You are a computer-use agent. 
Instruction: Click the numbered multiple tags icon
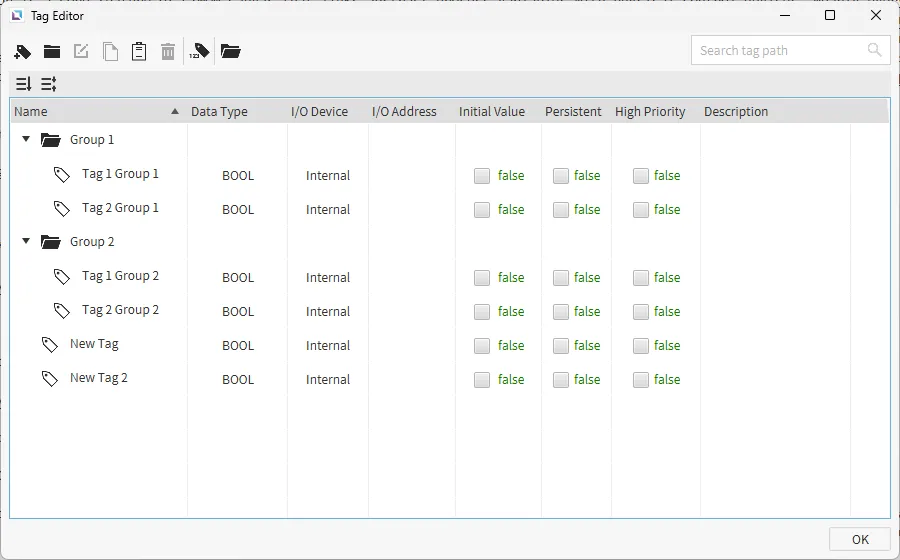coord(199,51)
